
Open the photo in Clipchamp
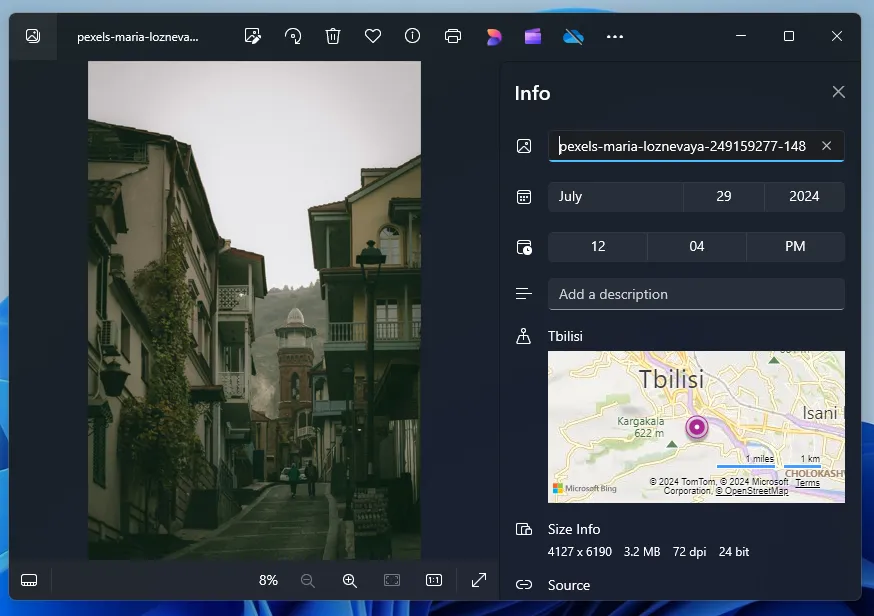[532, 36]
